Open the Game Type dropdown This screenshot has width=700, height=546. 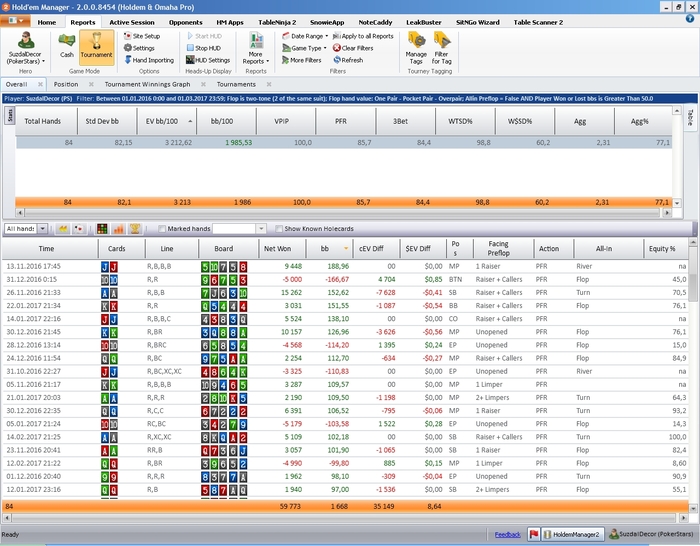point(304,48)
